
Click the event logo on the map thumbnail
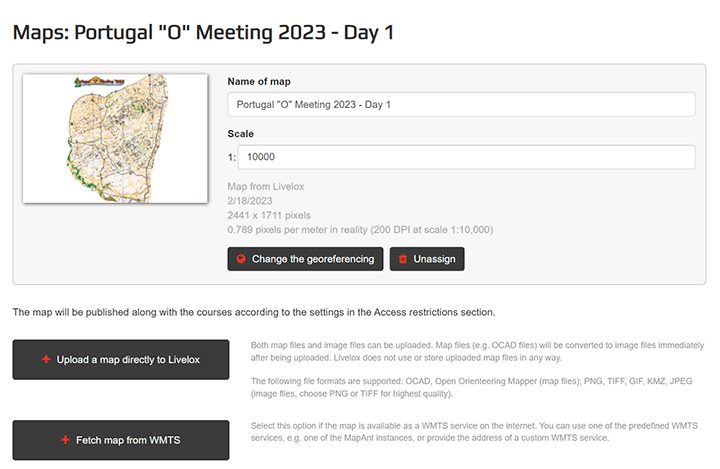(99, 82)
